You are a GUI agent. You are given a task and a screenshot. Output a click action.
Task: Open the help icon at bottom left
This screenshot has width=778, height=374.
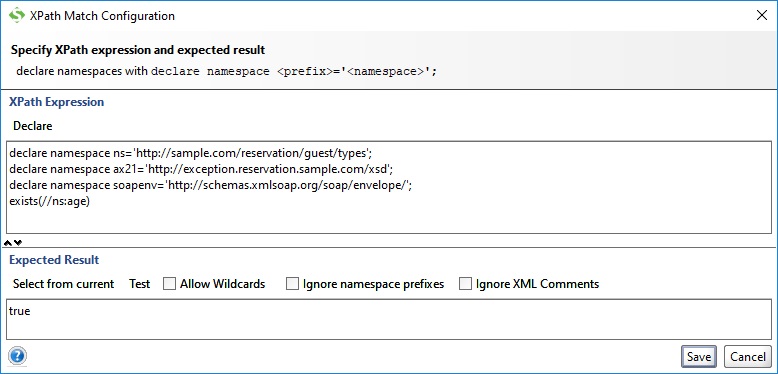(x=17, y=356)
